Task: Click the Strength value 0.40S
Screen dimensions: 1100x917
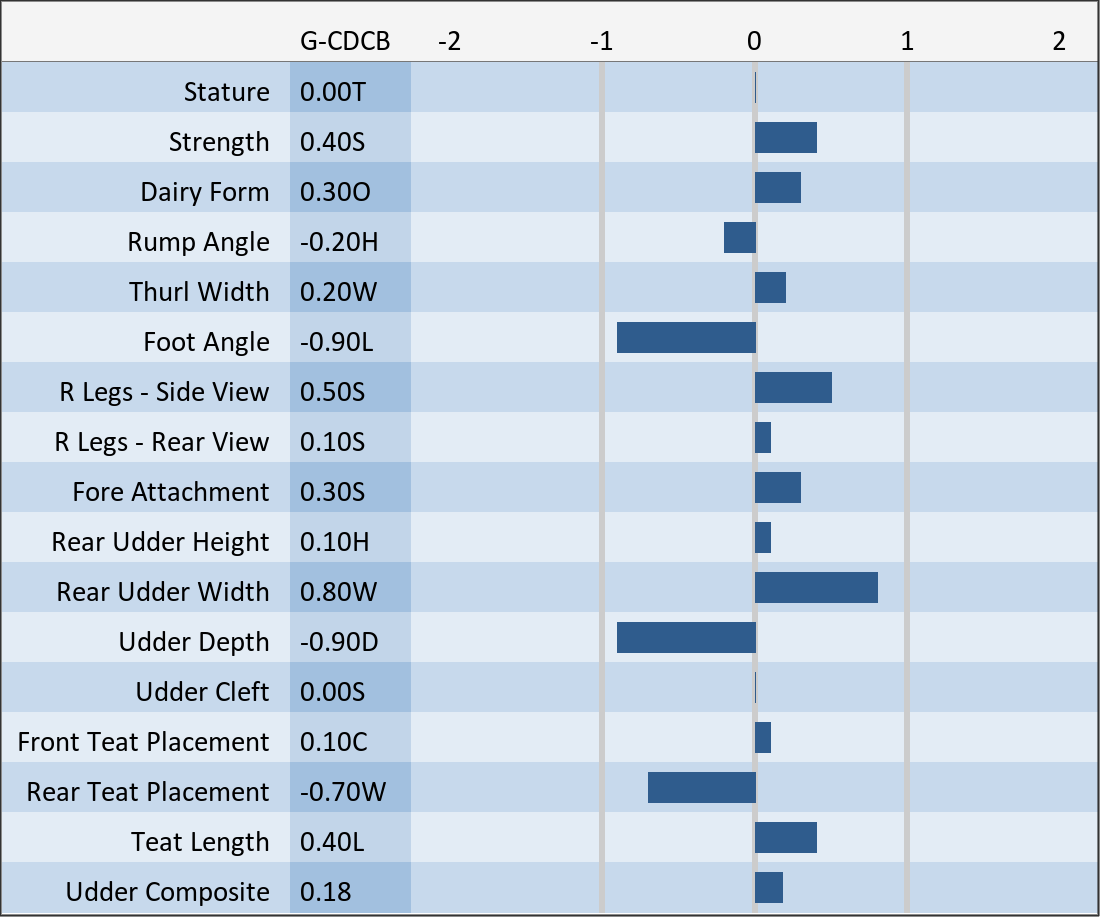Action: (x=333, y=142)
